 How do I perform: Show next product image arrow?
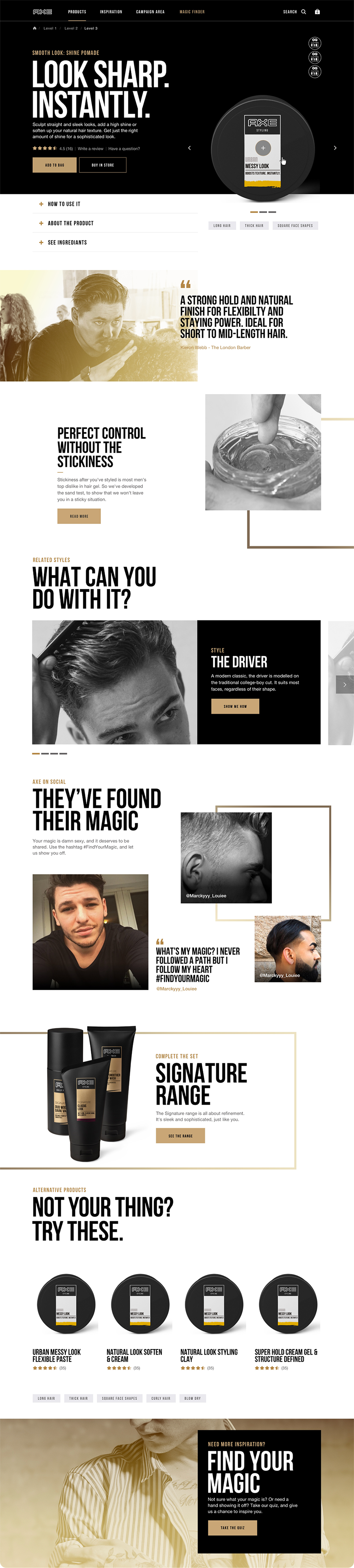335,148
